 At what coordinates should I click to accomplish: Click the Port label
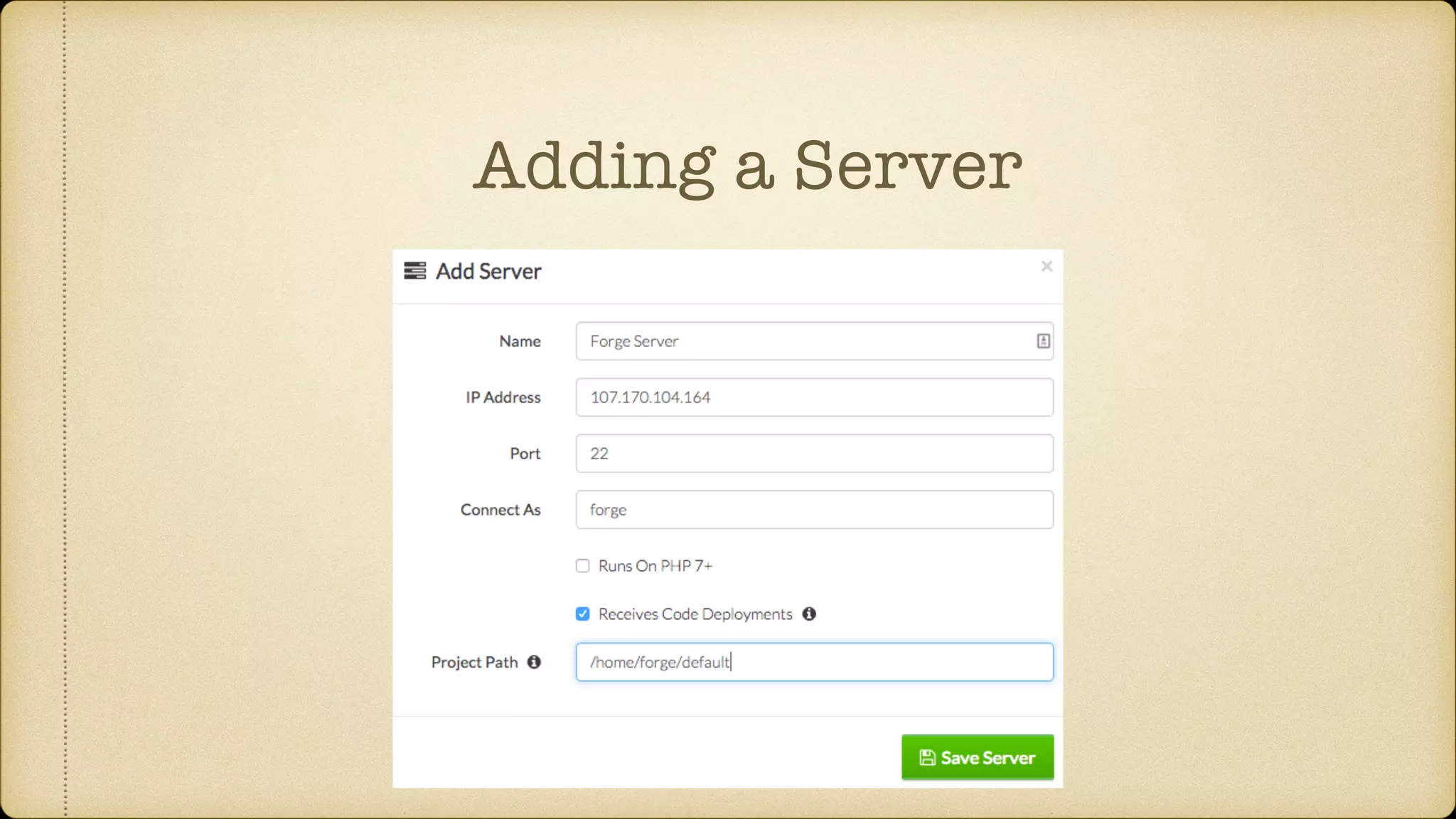pyautogui.click(x=525, y=454)
